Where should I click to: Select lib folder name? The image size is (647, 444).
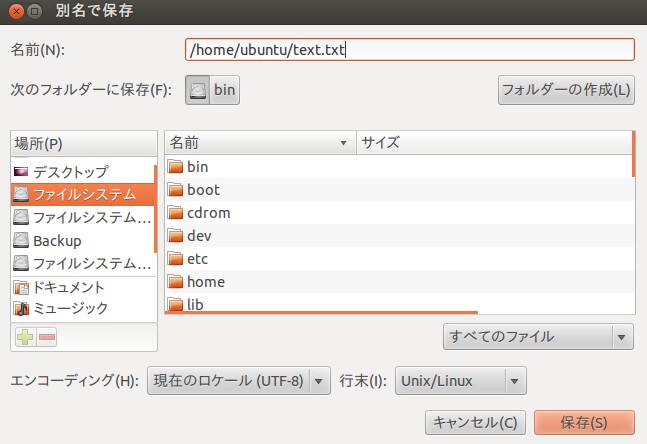pyautogui.click(x=195, y=305)
